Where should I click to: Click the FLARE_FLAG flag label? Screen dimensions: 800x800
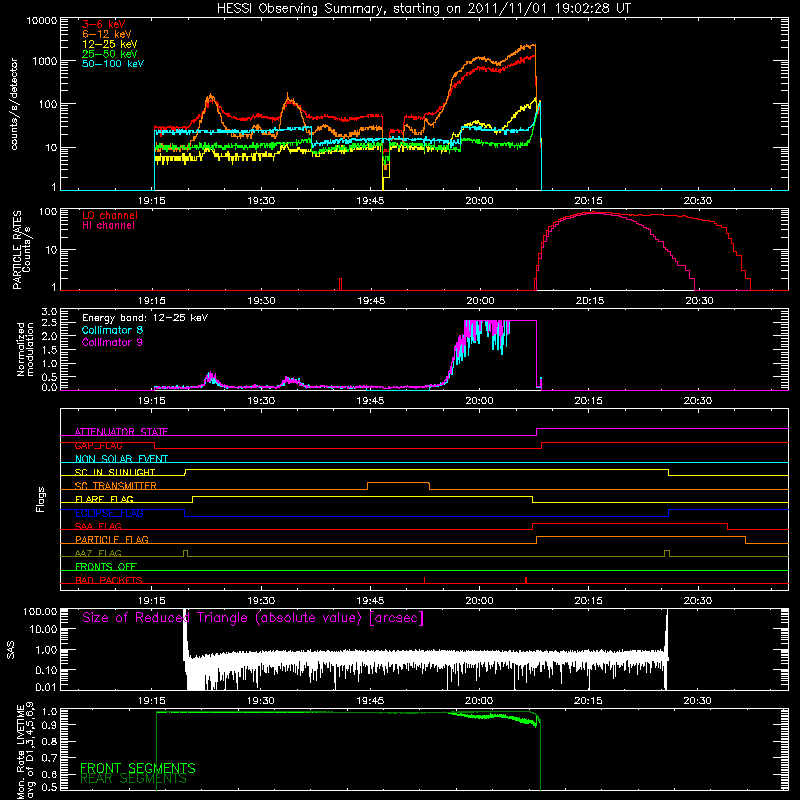click(x=104, y=499)
